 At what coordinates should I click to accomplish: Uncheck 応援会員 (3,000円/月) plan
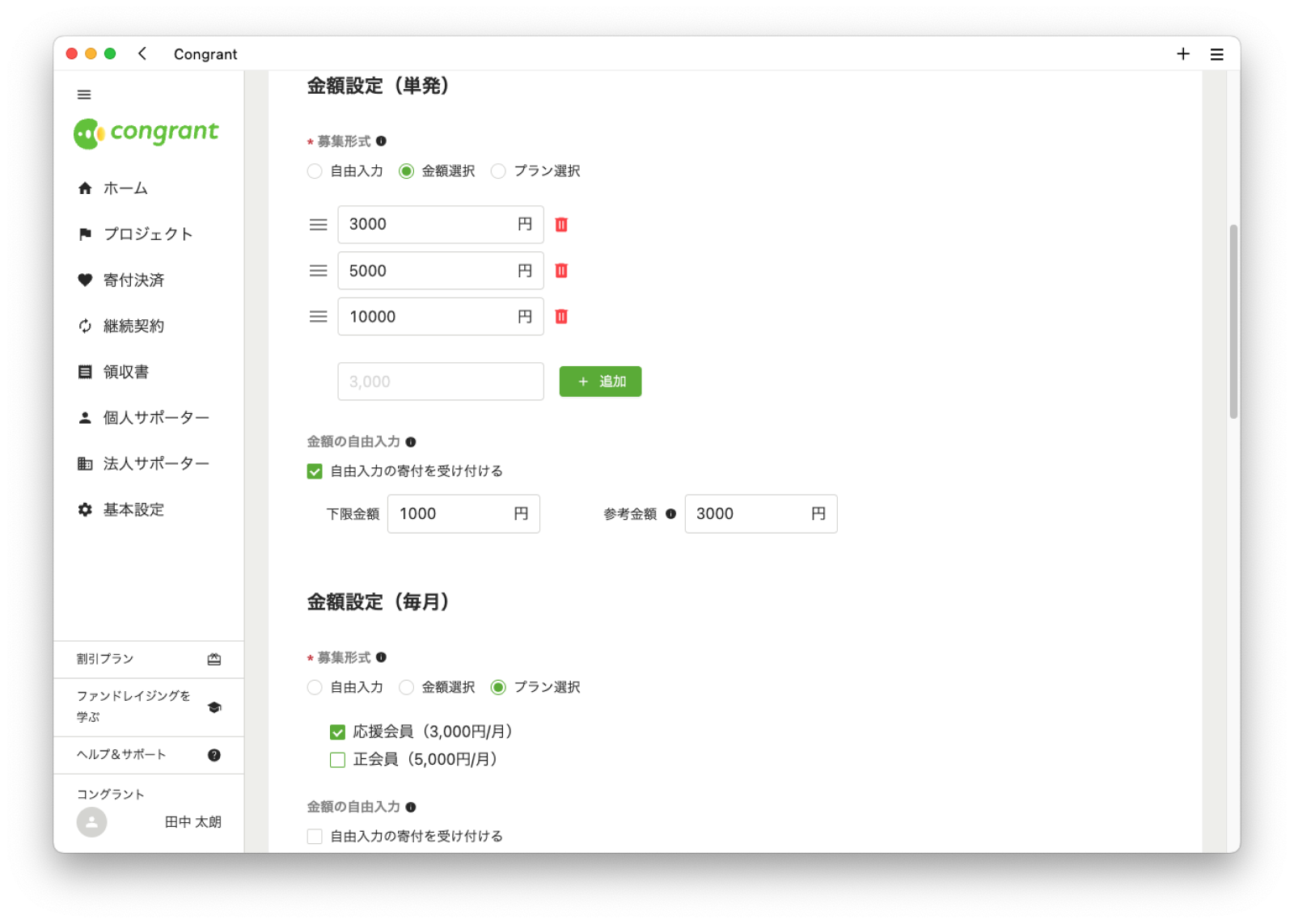click(x=337, y=732)
